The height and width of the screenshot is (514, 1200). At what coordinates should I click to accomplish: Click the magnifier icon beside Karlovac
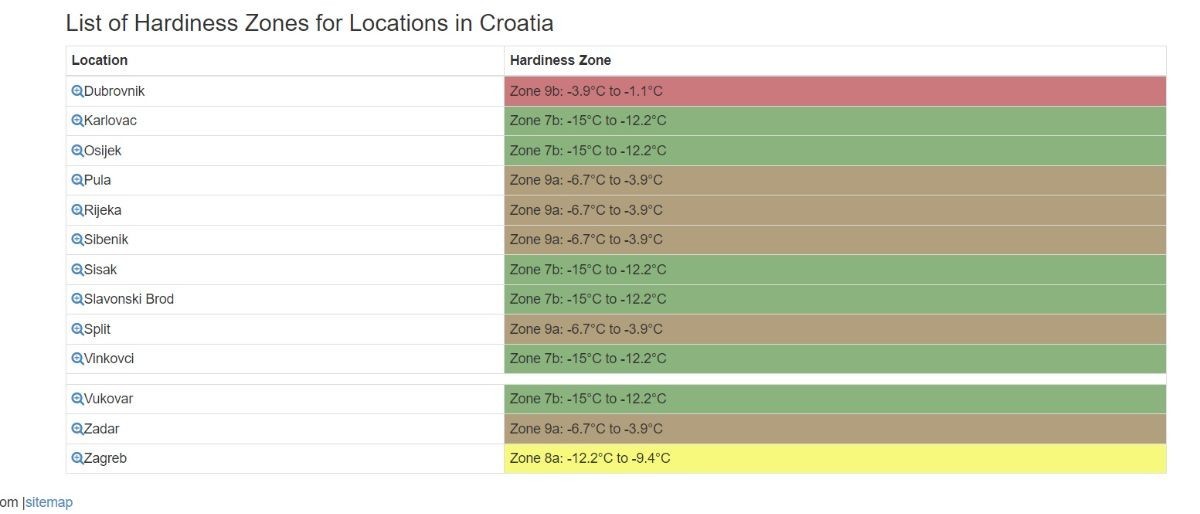tap(77, 121)
